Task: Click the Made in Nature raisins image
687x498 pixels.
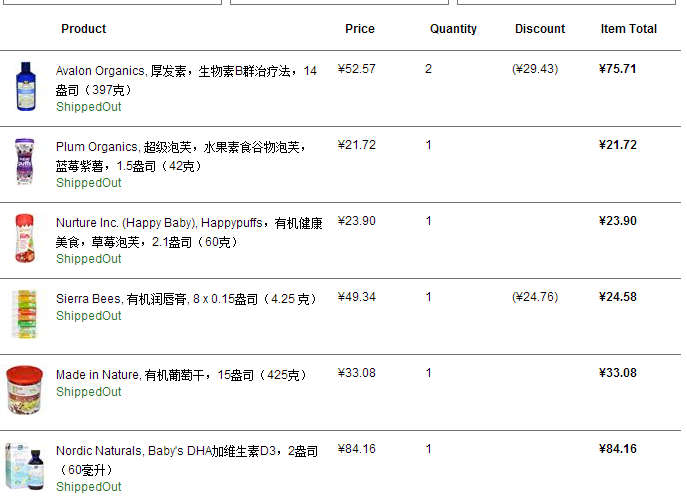Action: (25, 390)
